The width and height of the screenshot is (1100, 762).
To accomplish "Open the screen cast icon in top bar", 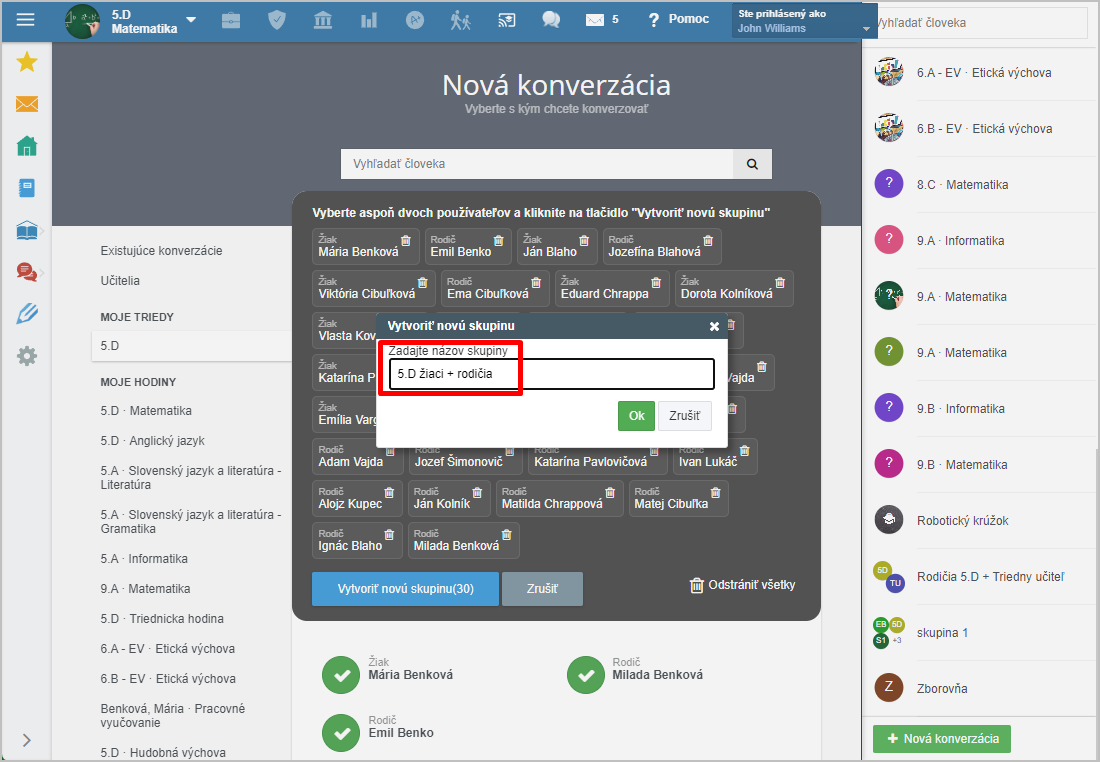I will pos(507,20).
